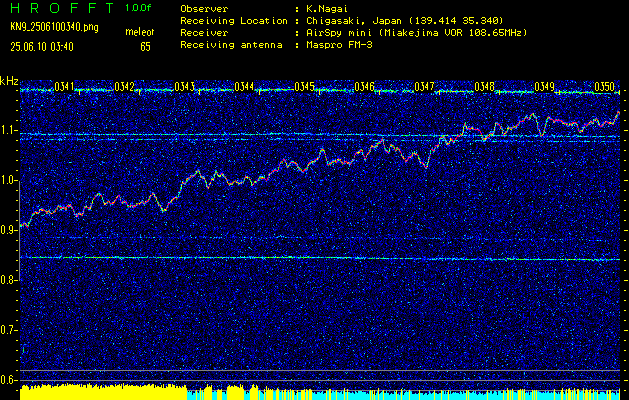The width and height of the screenshot is (629, 400).
Task: Click the Receiver field label
Action: pyautogui.click(x=204, y=33)
